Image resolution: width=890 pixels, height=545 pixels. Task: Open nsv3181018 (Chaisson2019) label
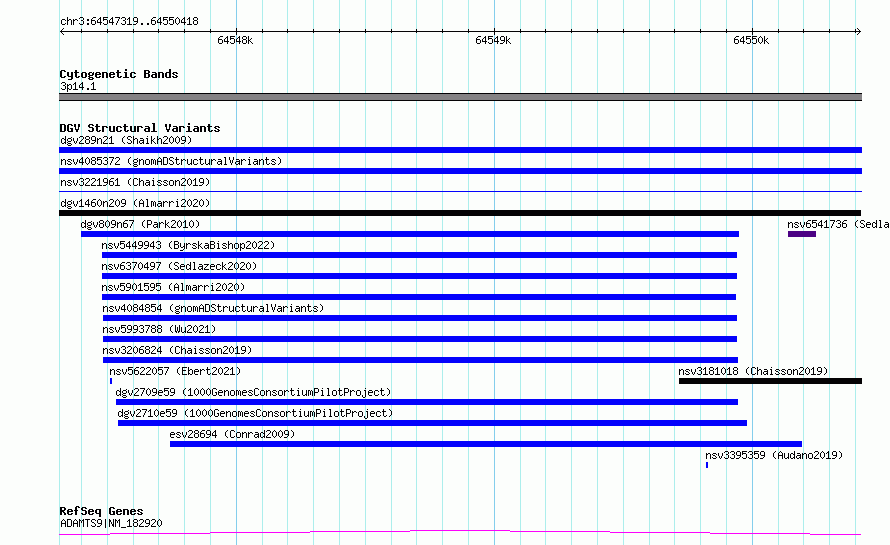pyautogui.click(x=753, y=371)
